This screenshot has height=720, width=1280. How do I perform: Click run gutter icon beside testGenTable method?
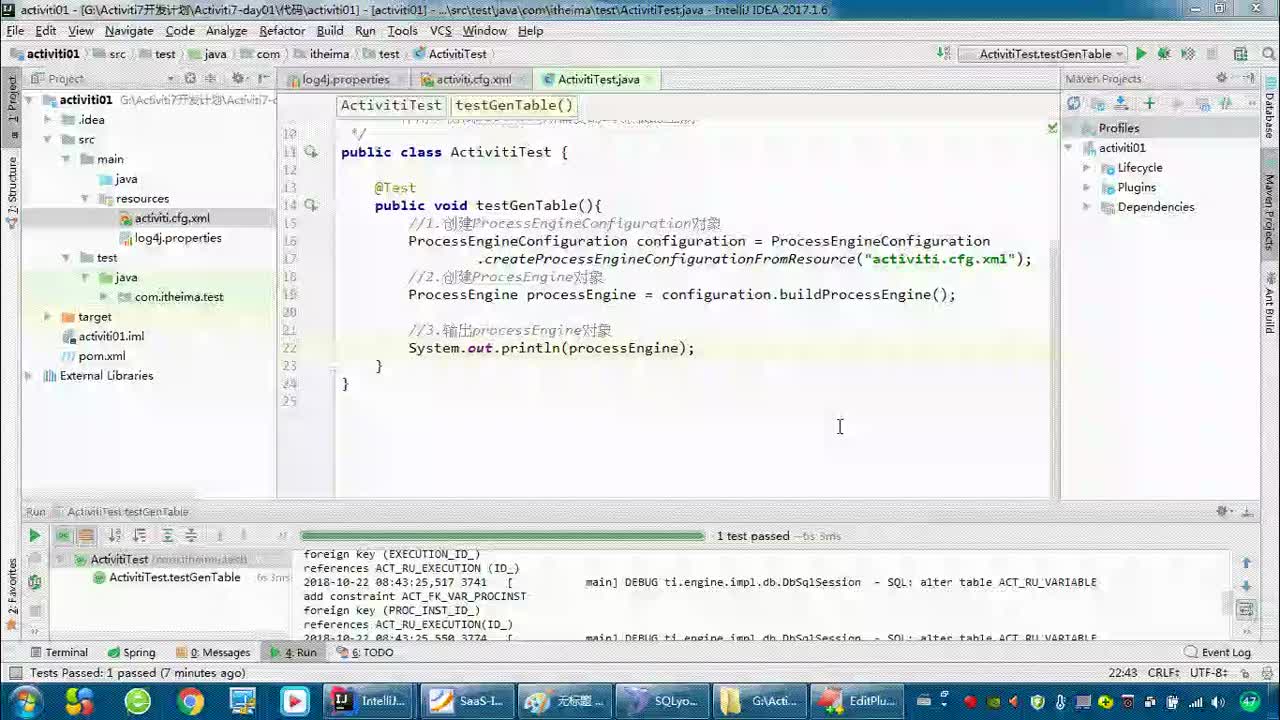[x=311, y=205]
